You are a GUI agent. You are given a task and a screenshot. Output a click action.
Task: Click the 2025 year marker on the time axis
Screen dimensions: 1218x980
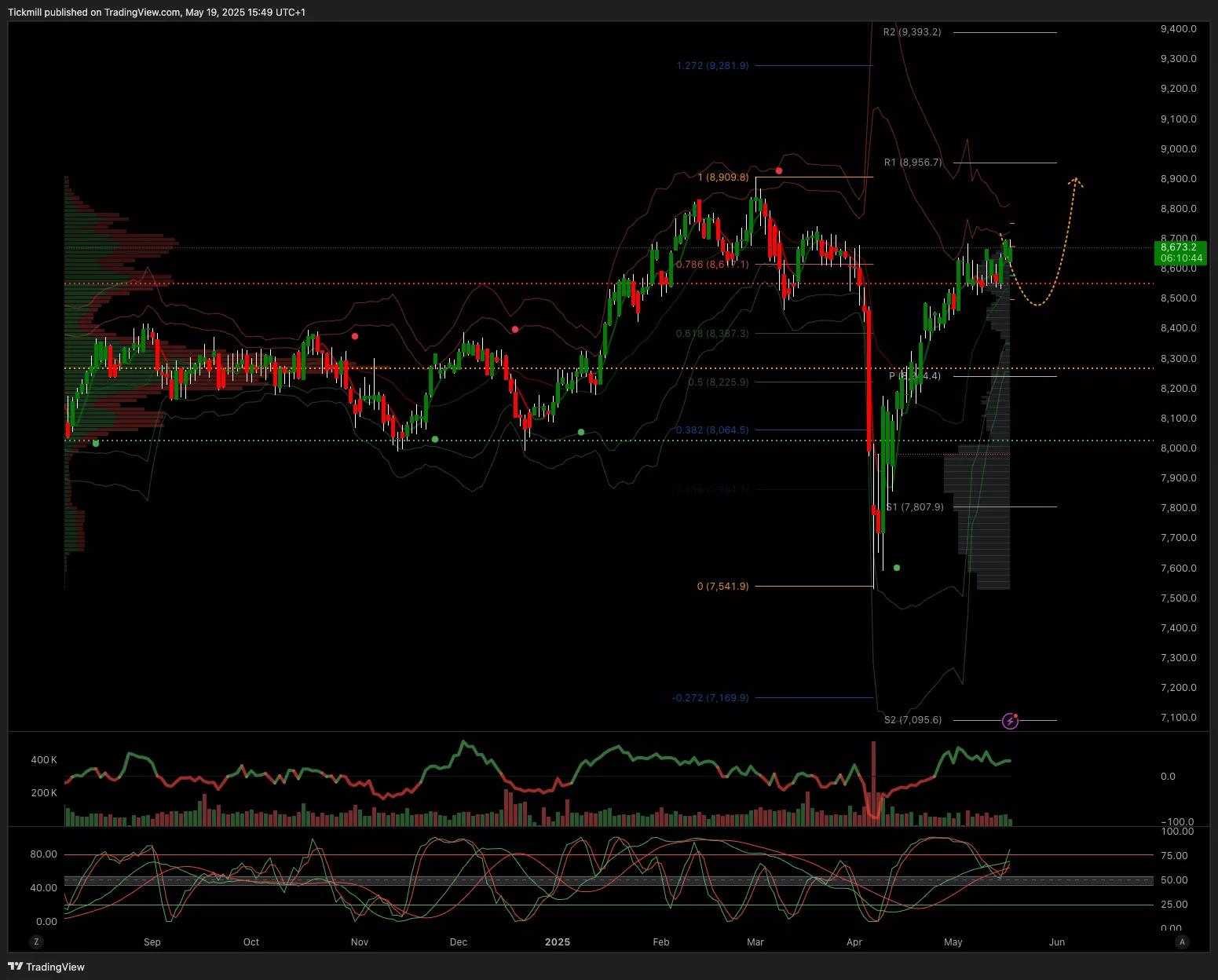click(558, 942)
